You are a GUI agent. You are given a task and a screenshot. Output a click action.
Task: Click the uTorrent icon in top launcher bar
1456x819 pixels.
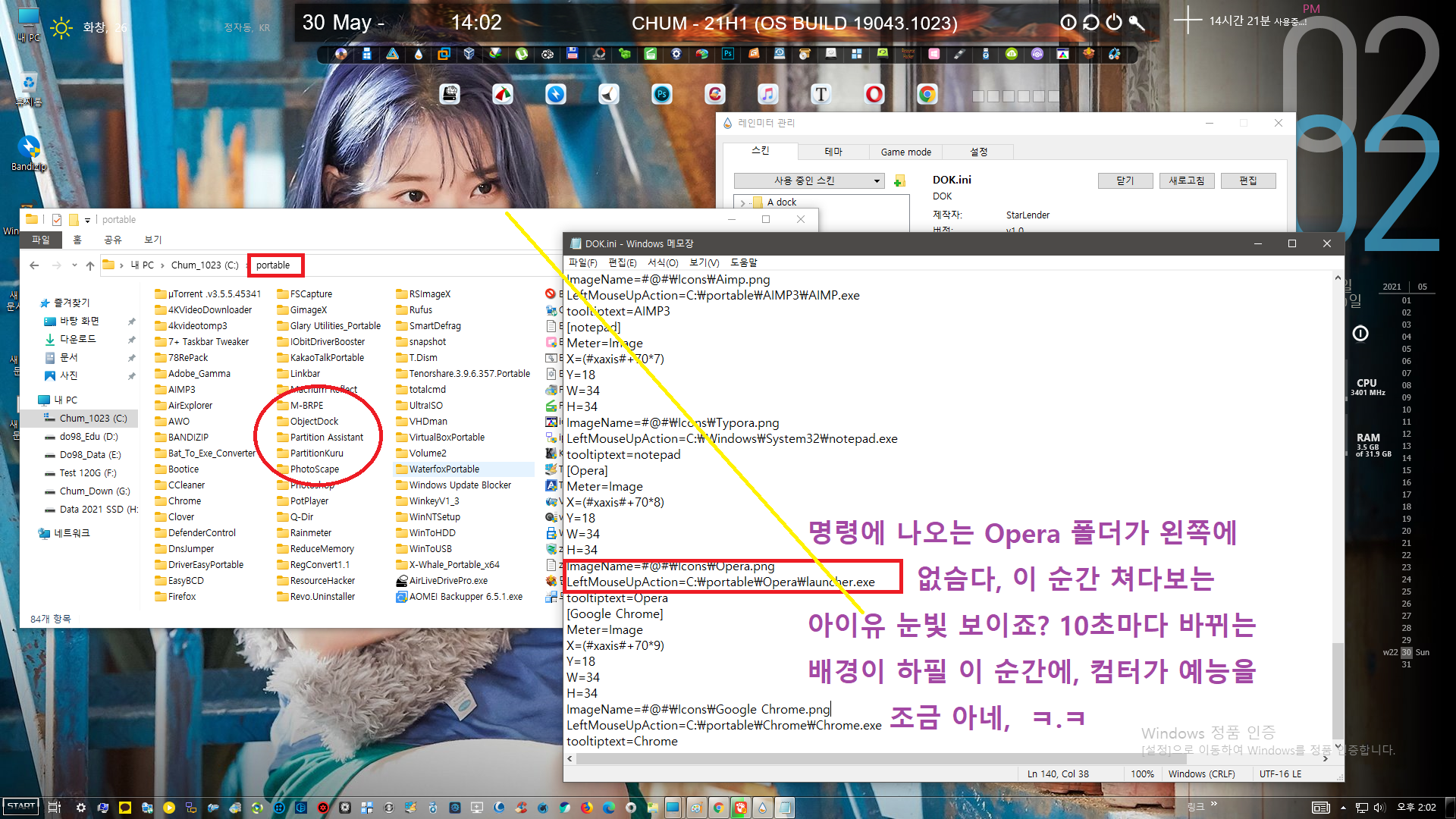click(x=521, y=54)
